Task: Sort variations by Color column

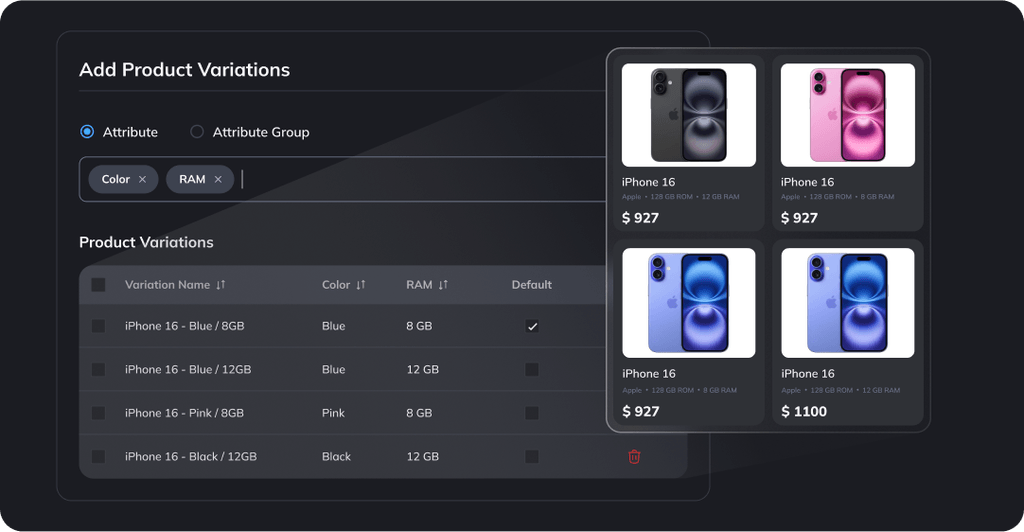Action: click(x=361, y=285)
